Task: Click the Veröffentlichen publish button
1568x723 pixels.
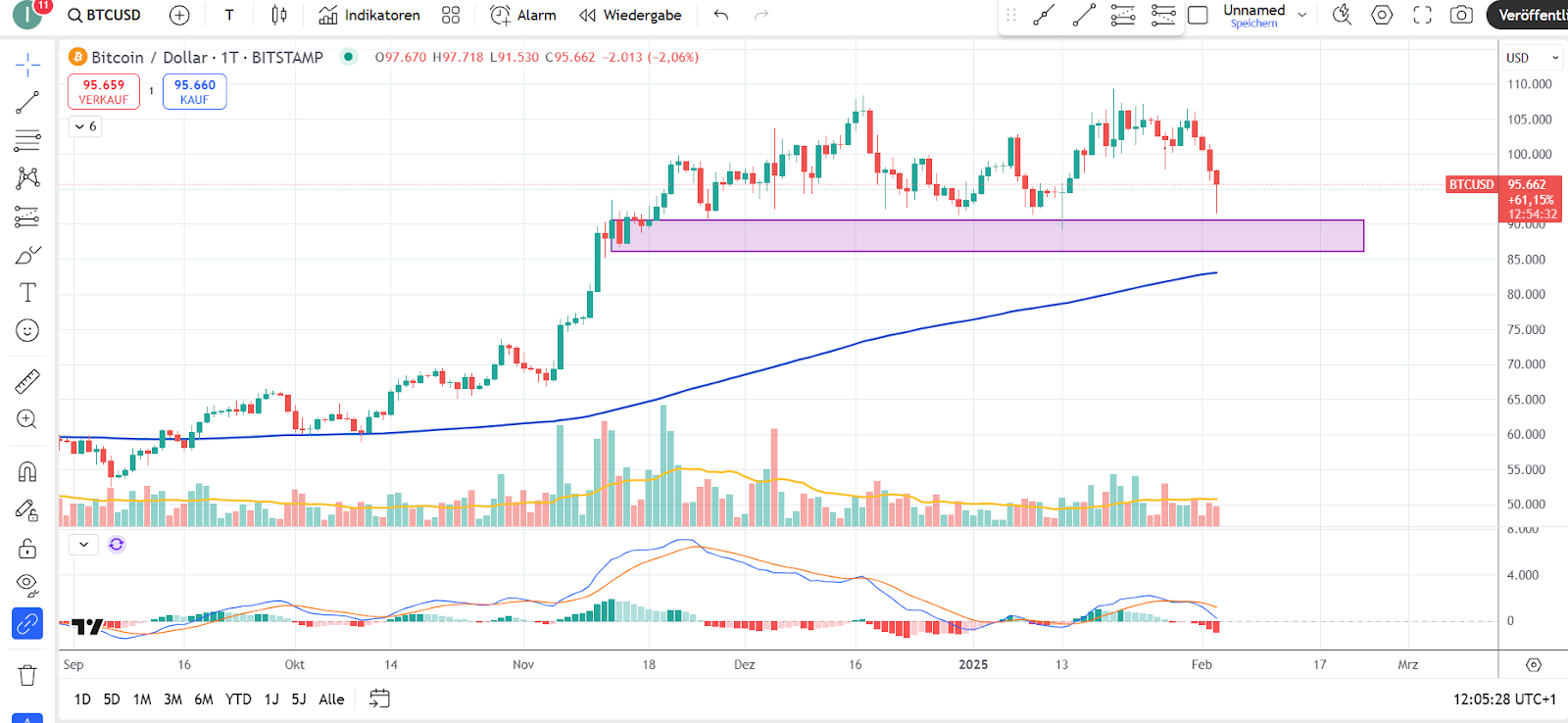Action: coord(1529,15)
